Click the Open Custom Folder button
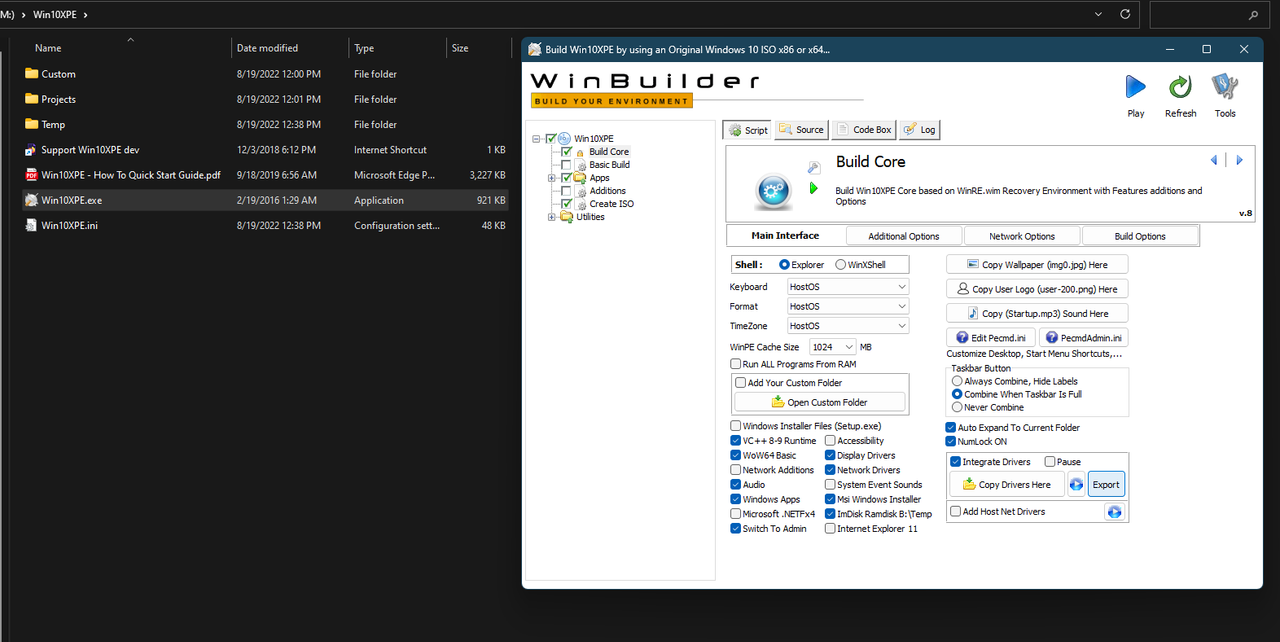This screenshot has width=1280, height=642. pos(819,402)
